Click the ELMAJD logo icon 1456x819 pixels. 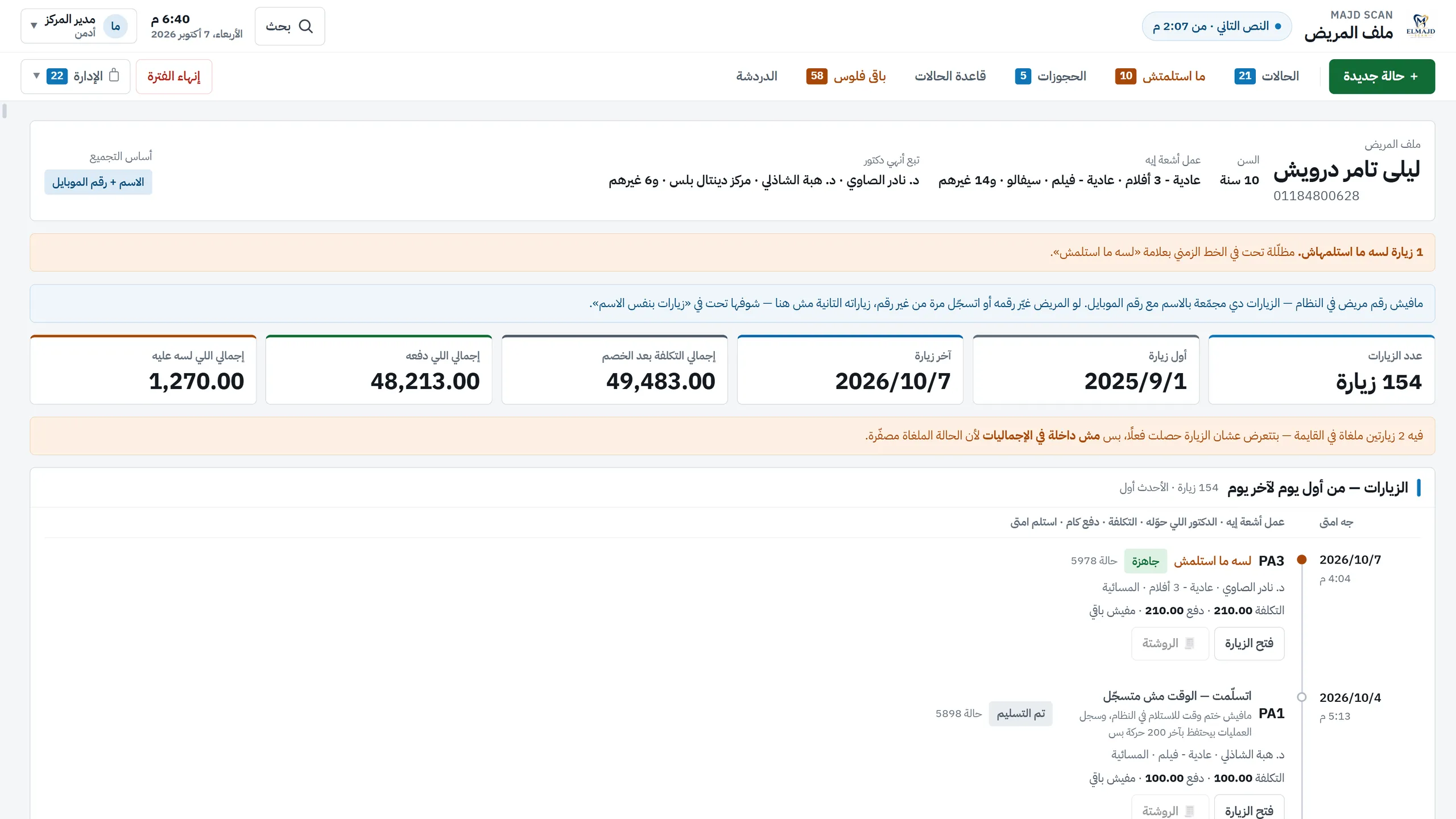coord(1420,26)
